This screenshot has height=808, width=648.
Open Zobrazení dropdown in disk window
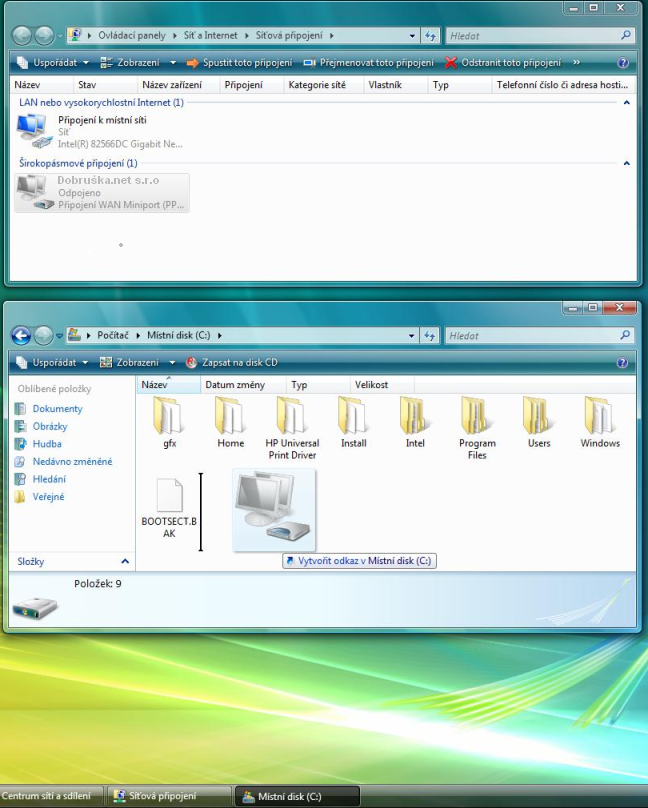pyautogui.click(x=137, y=362)
